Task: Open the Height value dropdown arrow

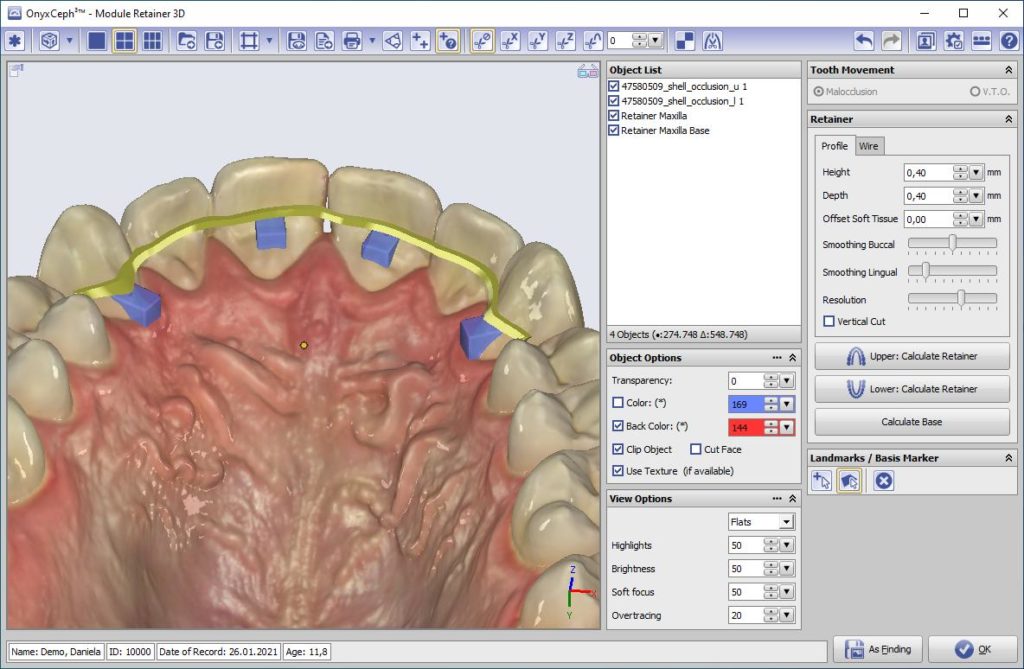Action: (x=976, y=172)
